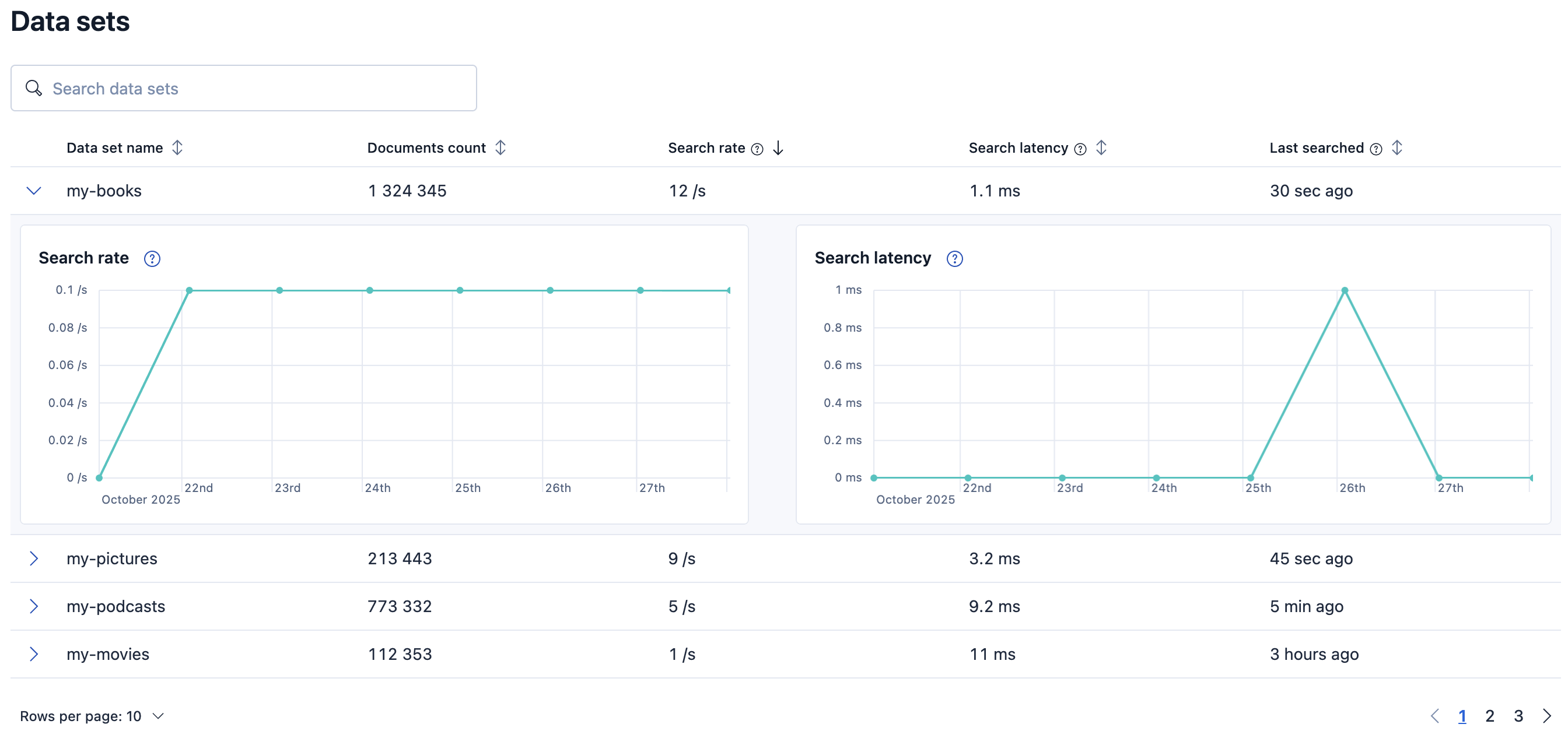The image size is (1568, 738).
Task: Expand the my-podcasts row
Action: tap(33, 606)
